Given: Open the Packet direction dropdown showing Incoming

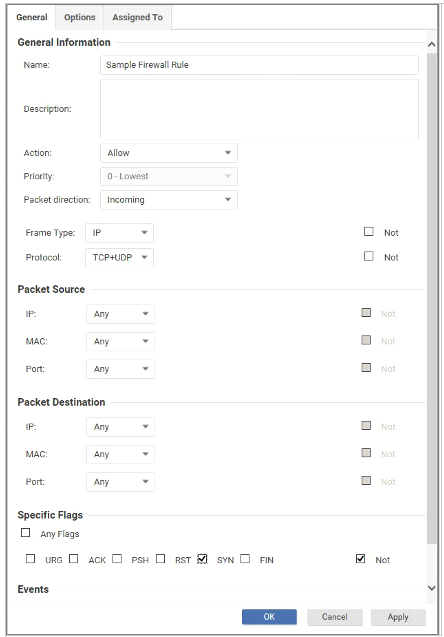Looking at the screenshot, I should pos(169,200).
